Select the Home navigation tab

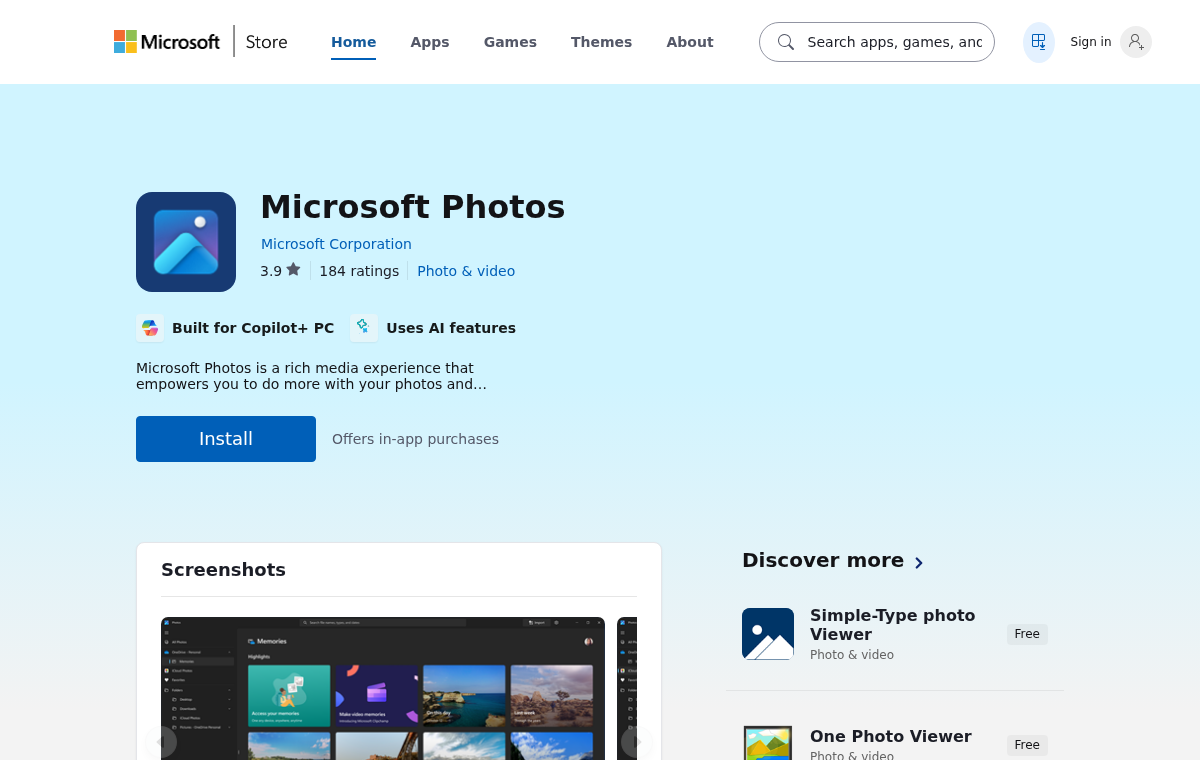[x=353, y=42]
